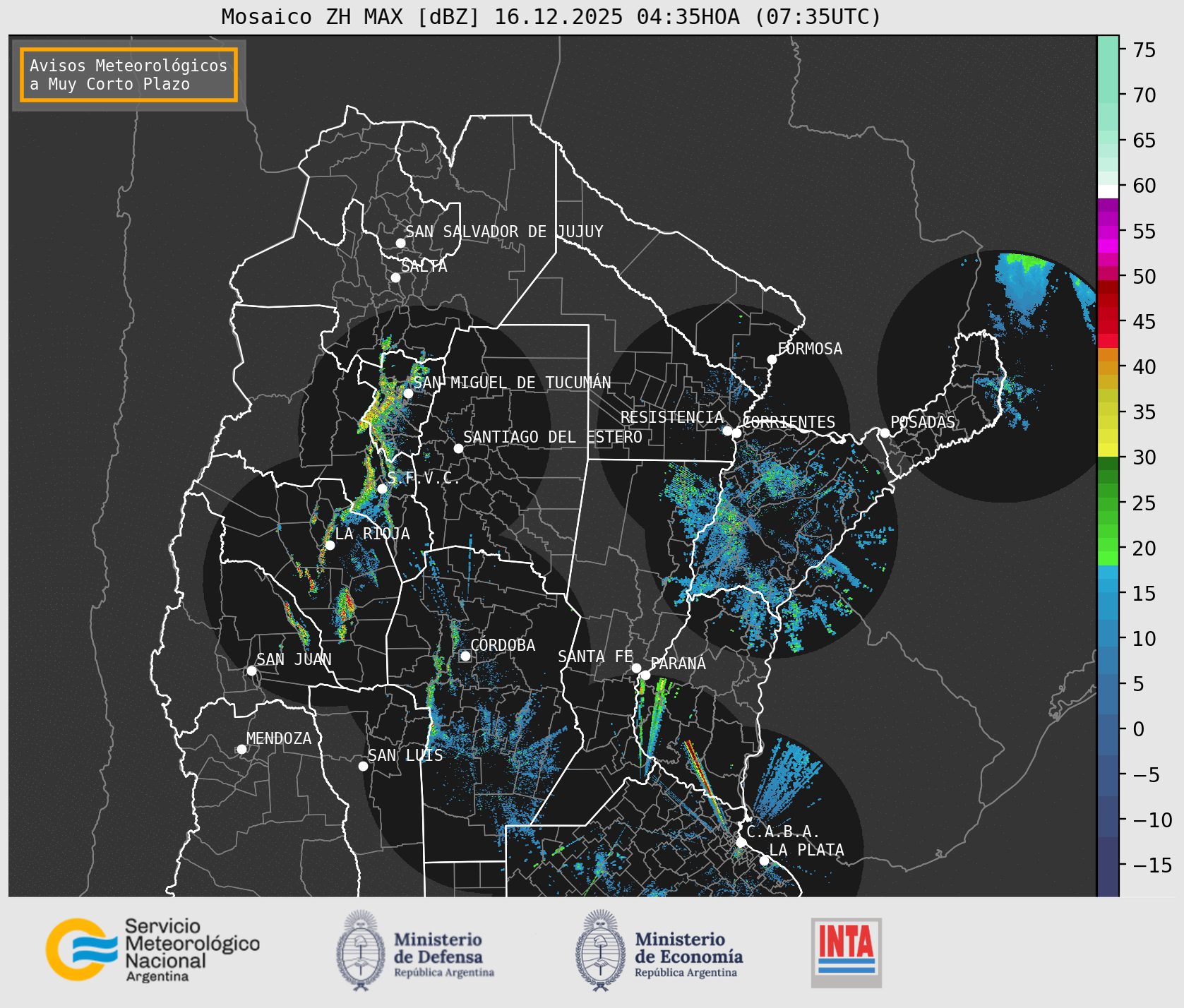Image resolution: width=1184 pixels, height=1008 pixels.
Task: Click the 75 dBZ value on the scale
Action: (x=1144, y=49)
